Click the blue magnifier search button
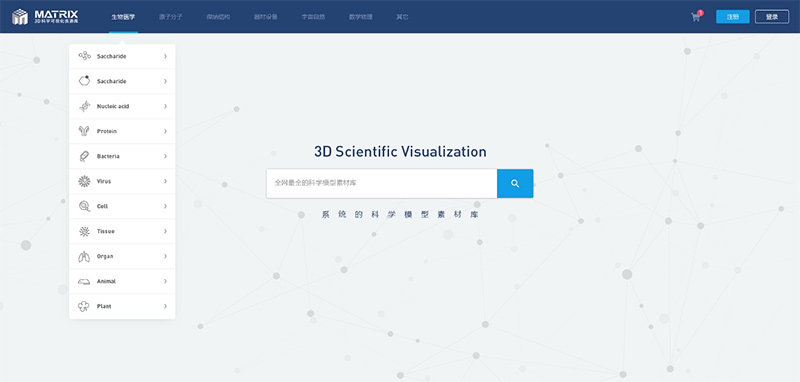This screenshot has height=382, width=800. click(x=515, y=184)
